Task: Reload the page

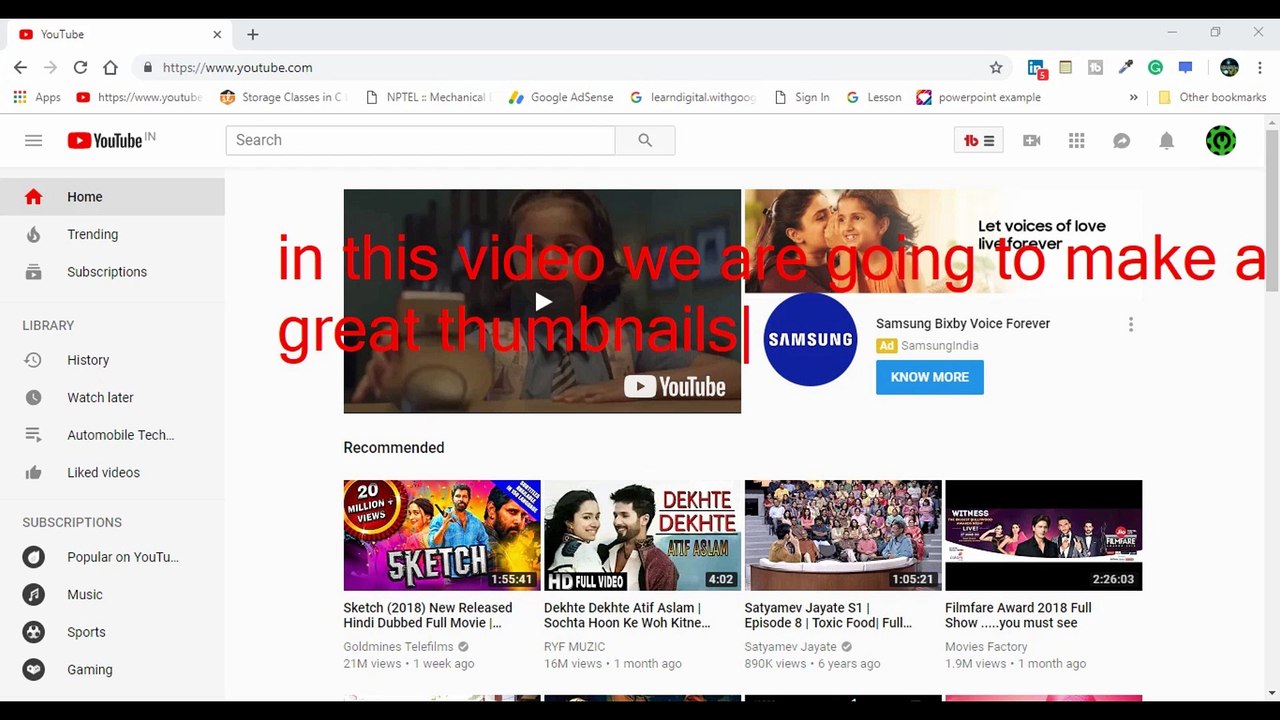Action: 80,68
